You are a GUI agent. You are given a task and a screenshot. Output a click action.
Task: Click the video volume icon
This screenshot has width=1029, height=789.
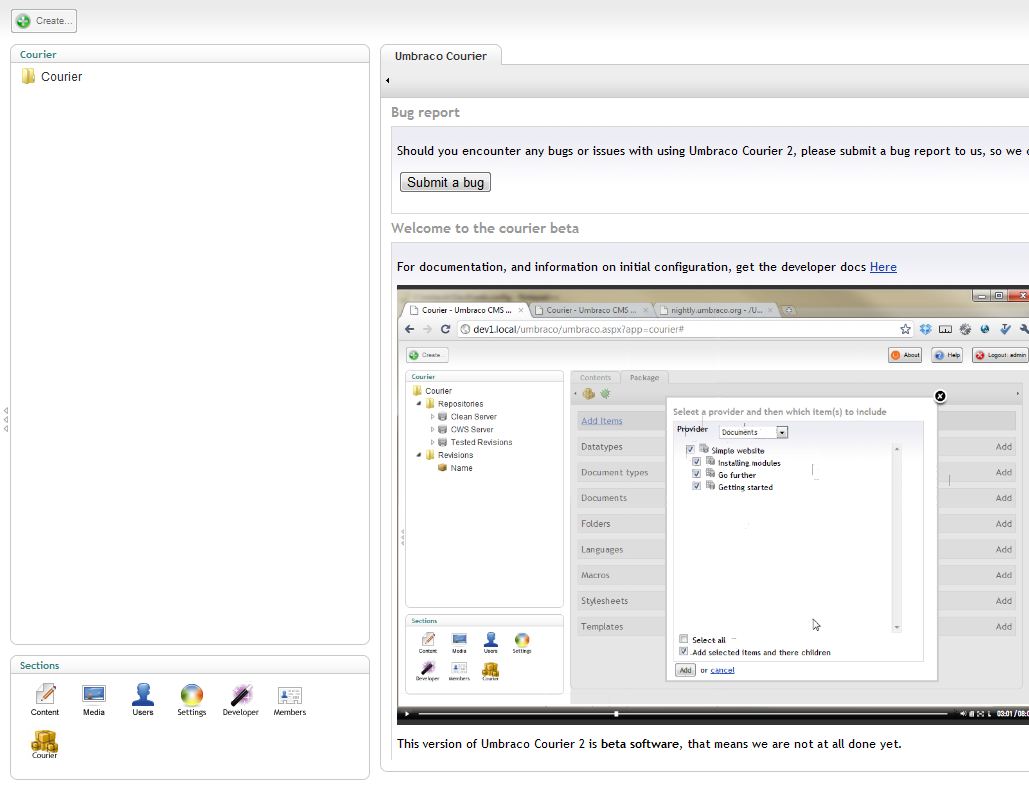[963, 714]
